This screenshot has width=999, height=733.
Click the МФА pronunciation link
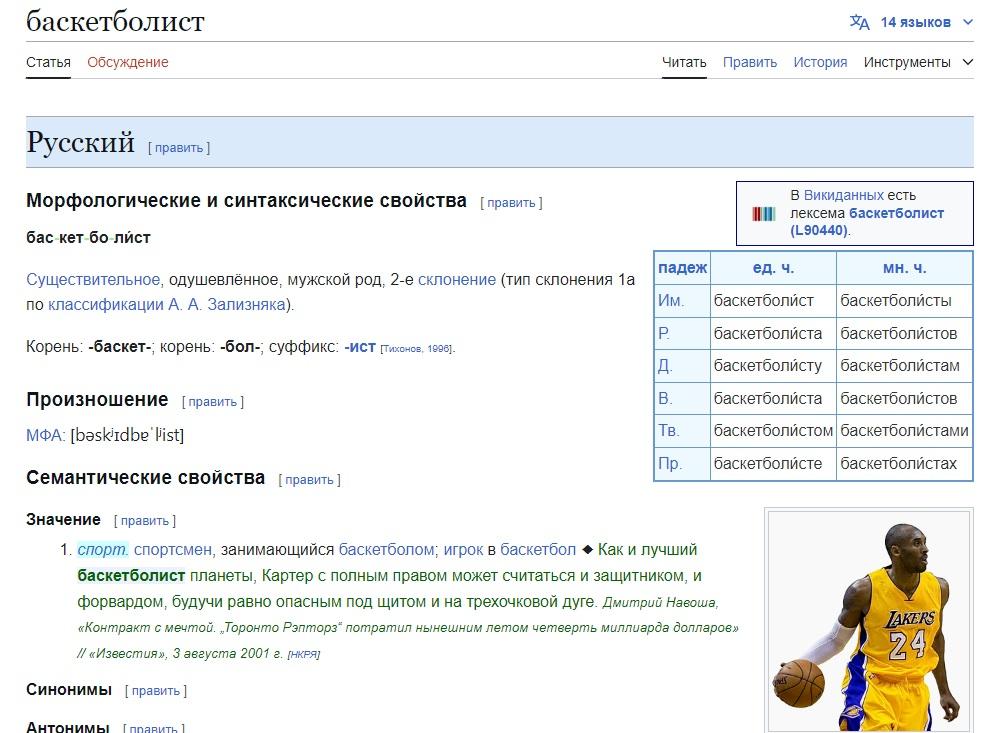[45, 435]
